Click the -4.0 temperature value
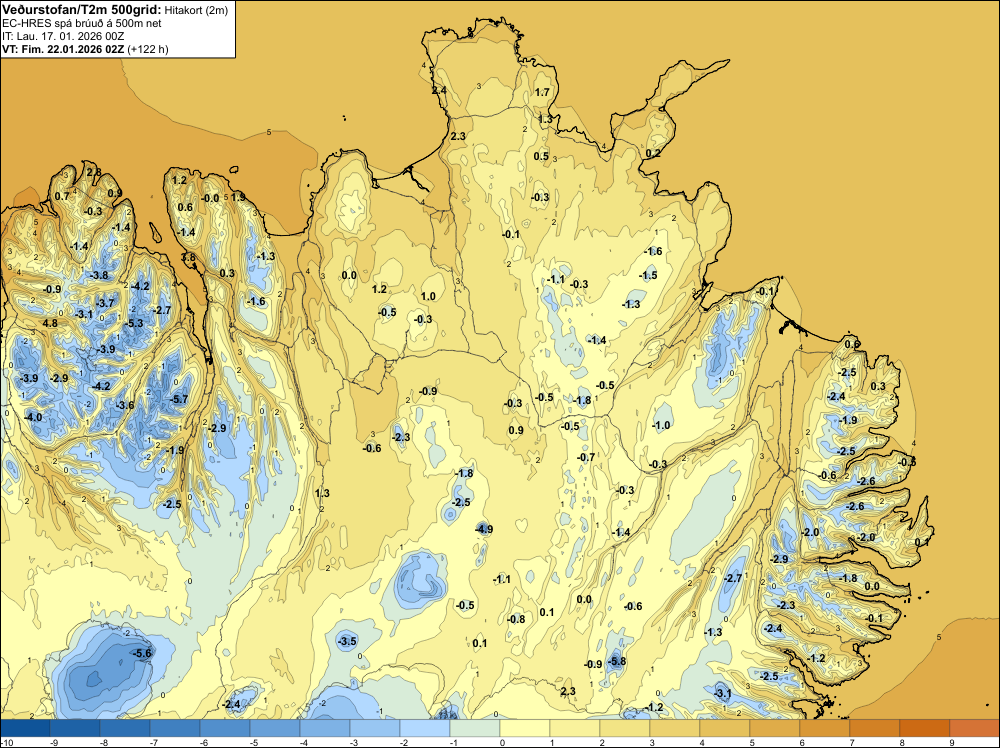This screenshot has width=1000, height=748. click(33, 418)
